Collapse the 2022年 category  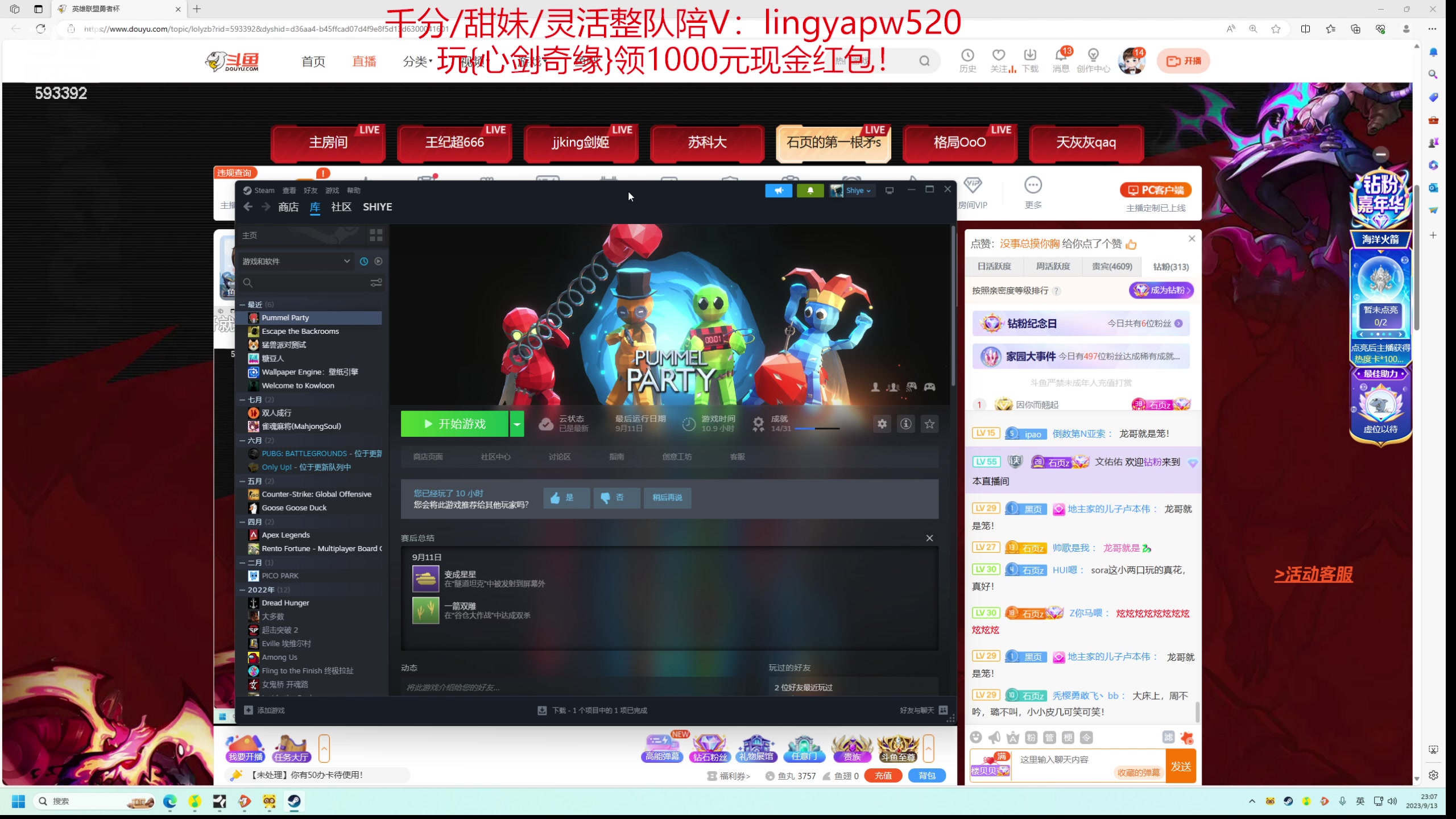pyautogui.click(x=242, y=590)
